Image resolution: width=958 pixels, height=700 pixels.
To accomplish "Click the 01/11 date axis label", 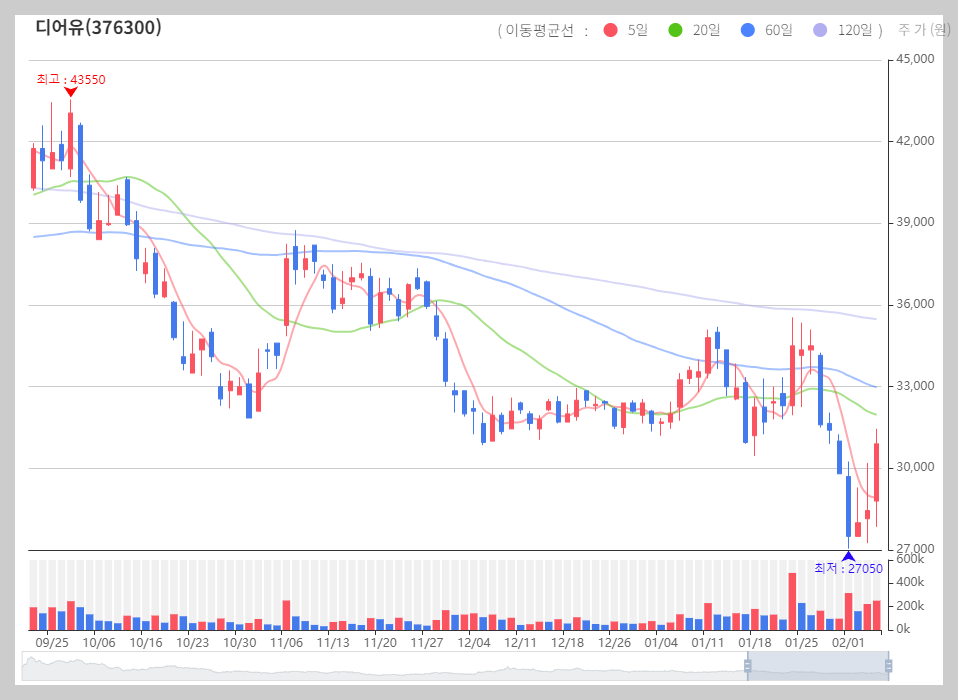I will pyautogui.click(x=708, y=642).
